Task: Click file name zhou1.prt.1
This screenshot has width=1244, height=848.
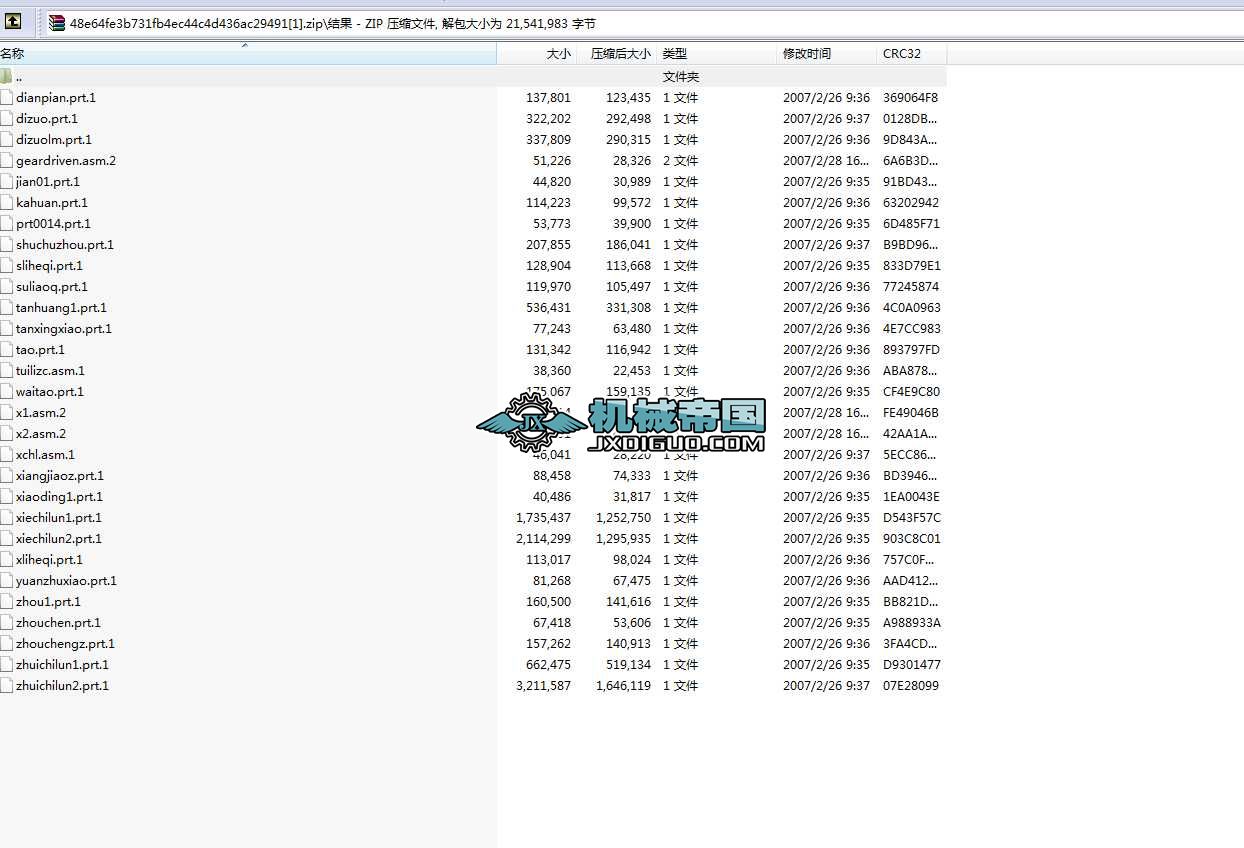Action: click(x=48, y=602)
